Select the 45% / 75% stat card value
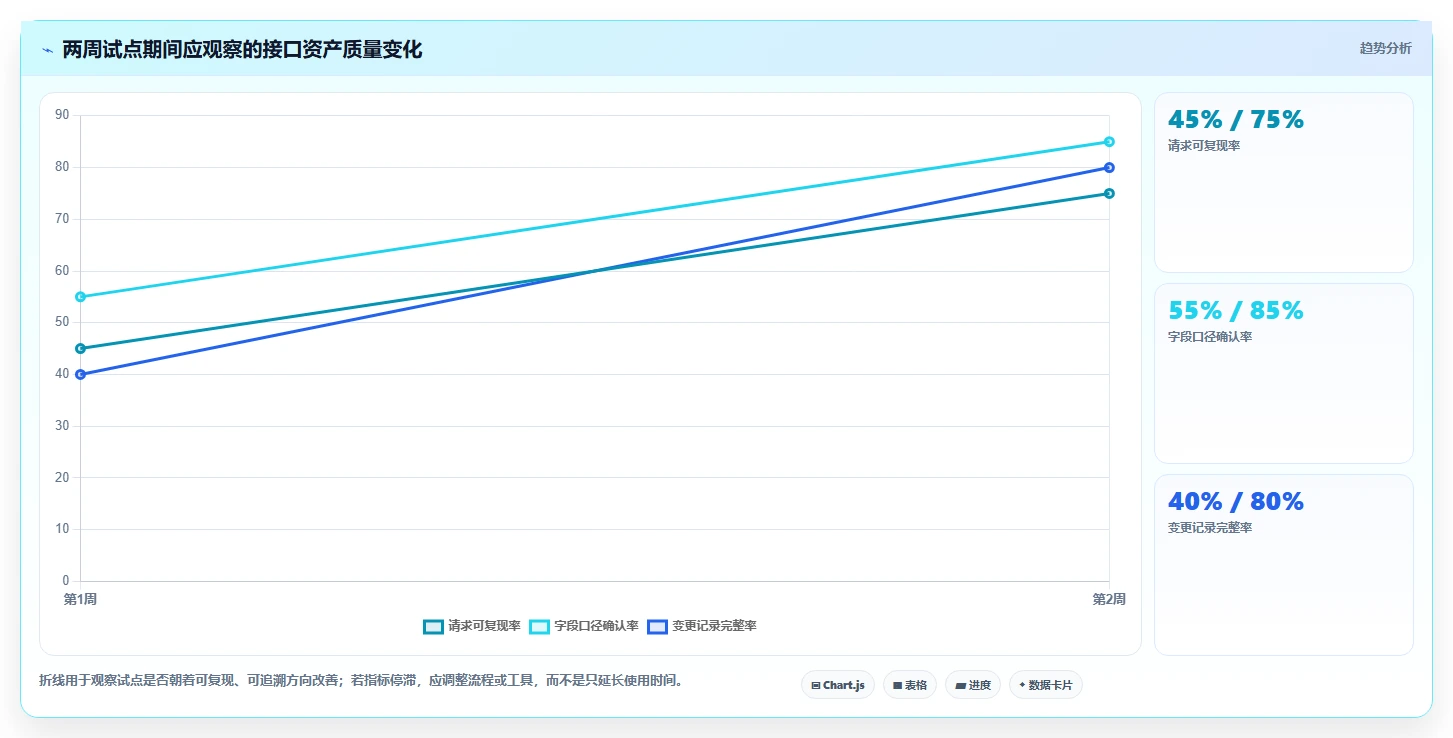The height and width of the screenshot is (738, 1453). click(1236, 120)
